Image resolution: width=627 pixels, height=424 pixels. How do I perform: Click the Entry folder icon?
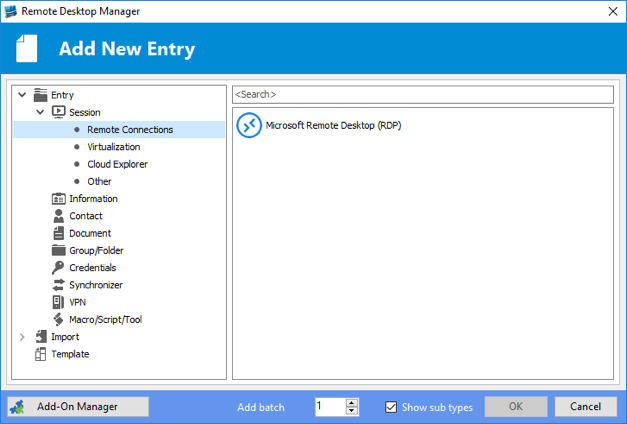(40, 95)
